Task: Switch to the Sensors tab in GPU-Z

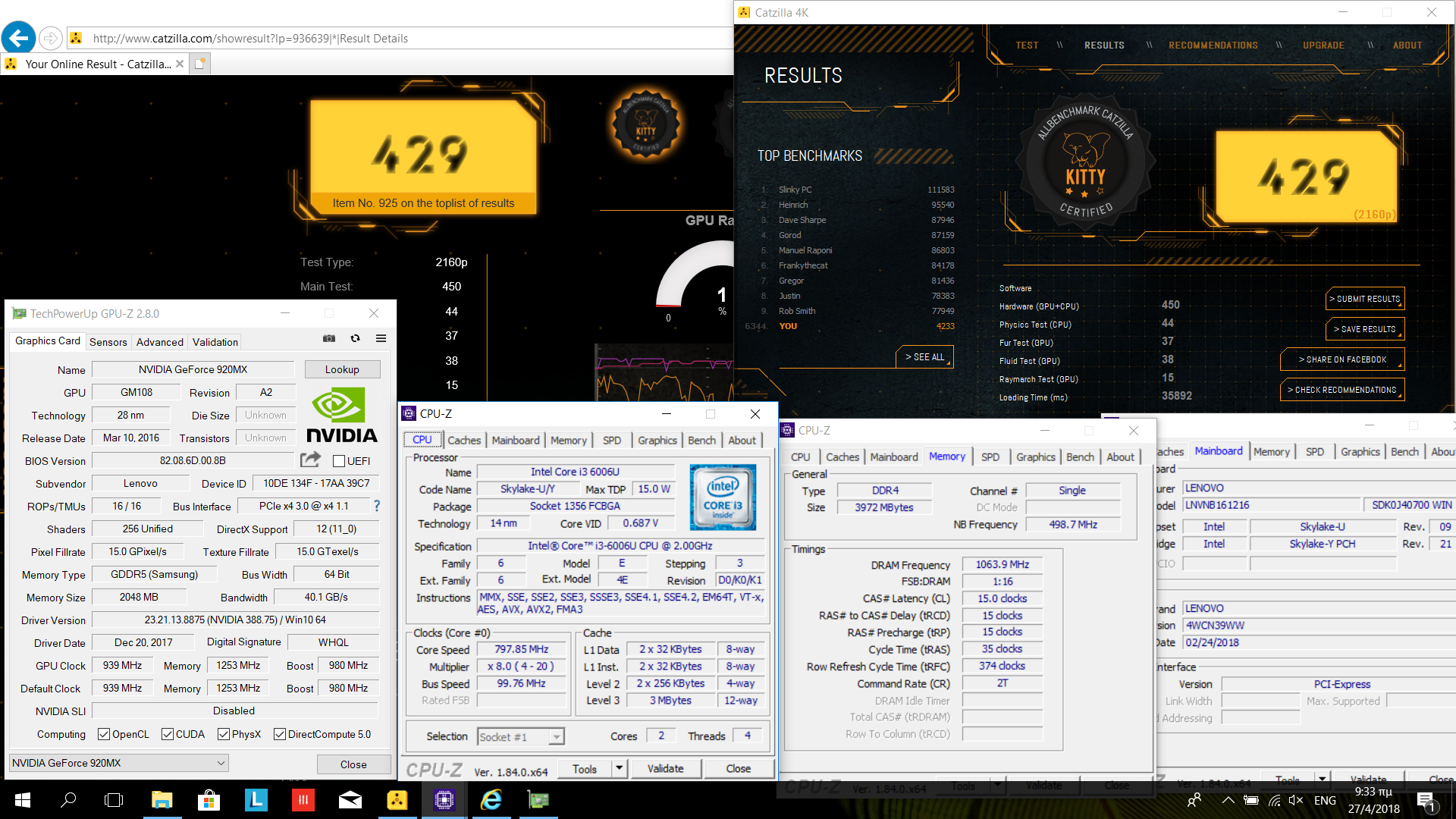Action: (x=108, y=342)
